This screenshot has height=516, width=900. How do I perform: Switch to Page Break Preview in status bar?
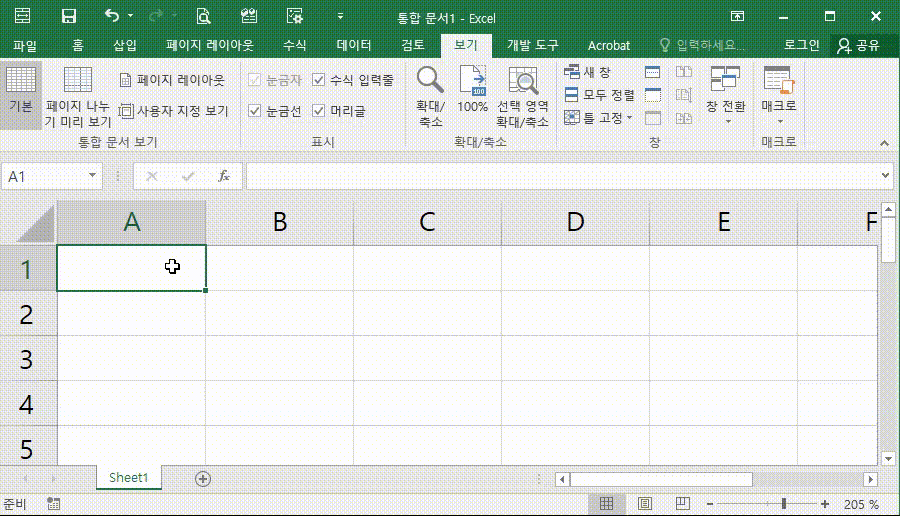(682, 504)
